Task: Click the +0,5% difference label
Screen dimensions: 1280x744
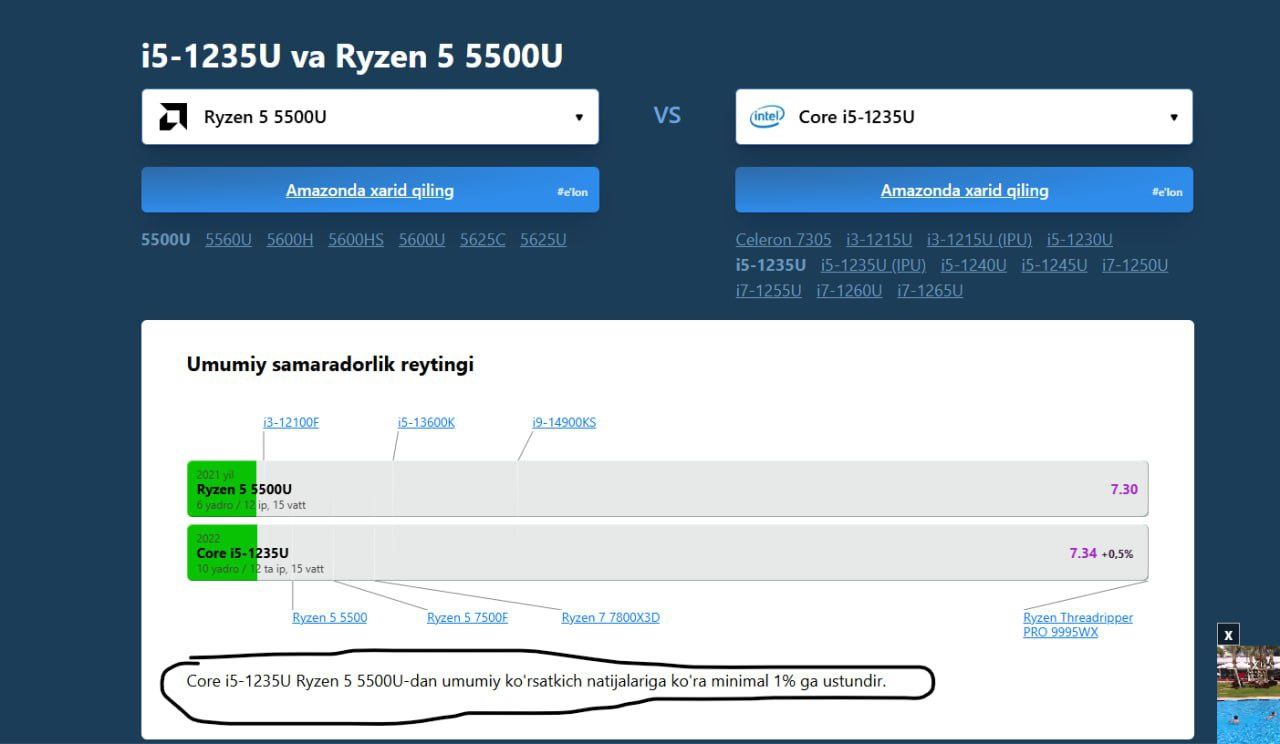Action: [1118, 554]
